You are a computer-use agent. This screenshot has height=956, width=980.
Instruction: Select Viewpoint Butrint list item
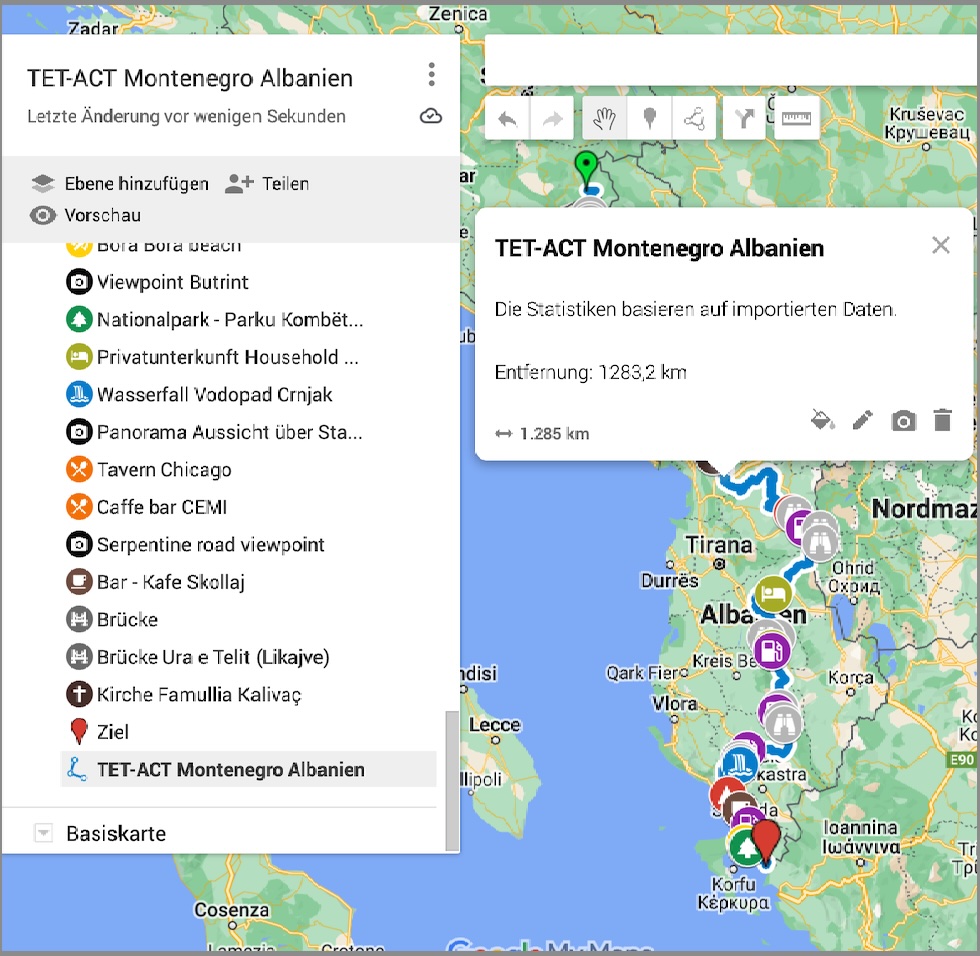click(250, 282)
